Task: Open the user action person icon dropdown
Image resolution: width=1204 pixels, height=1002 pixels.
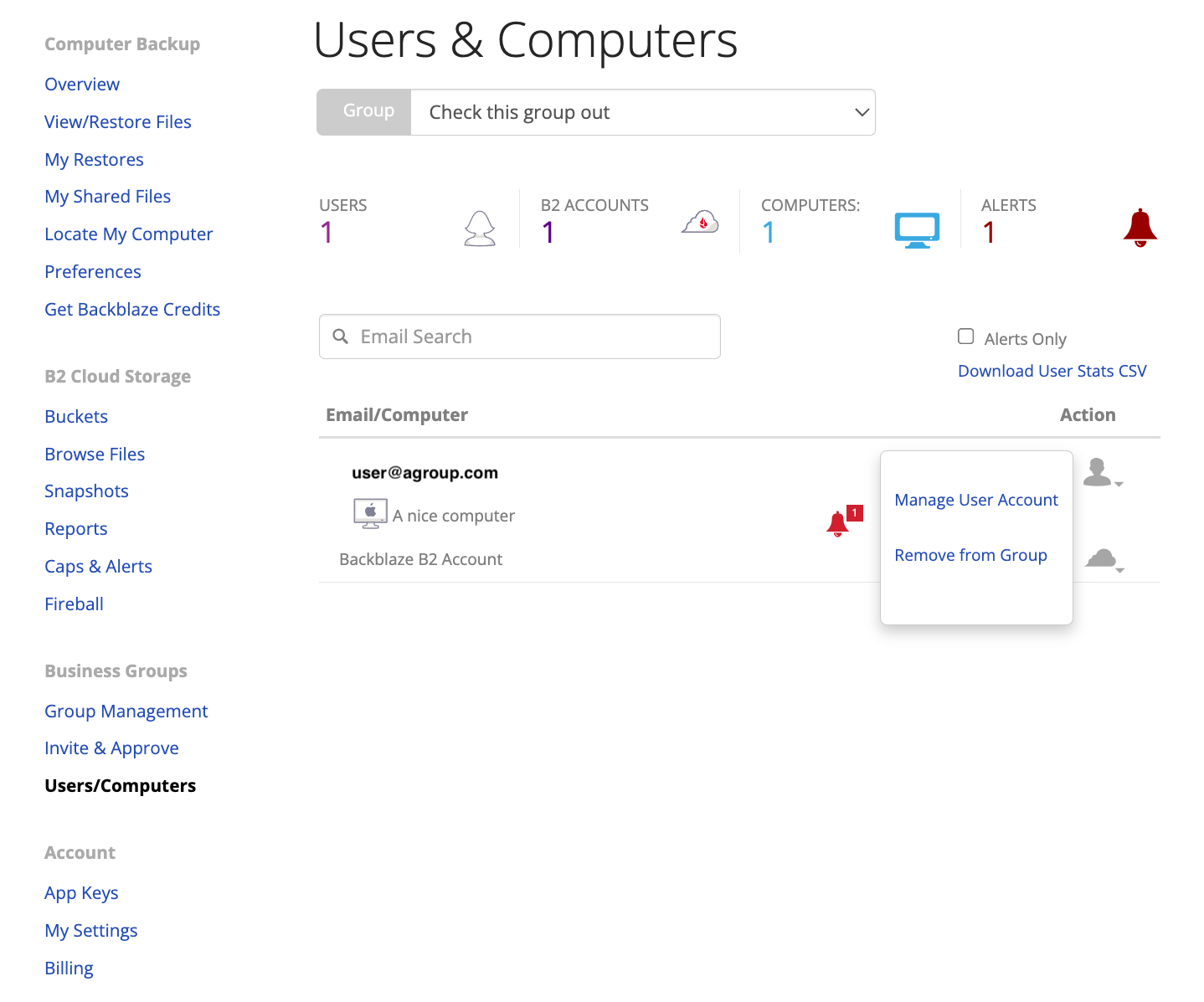Action: pyautogui.click(x=1102, y=473)
